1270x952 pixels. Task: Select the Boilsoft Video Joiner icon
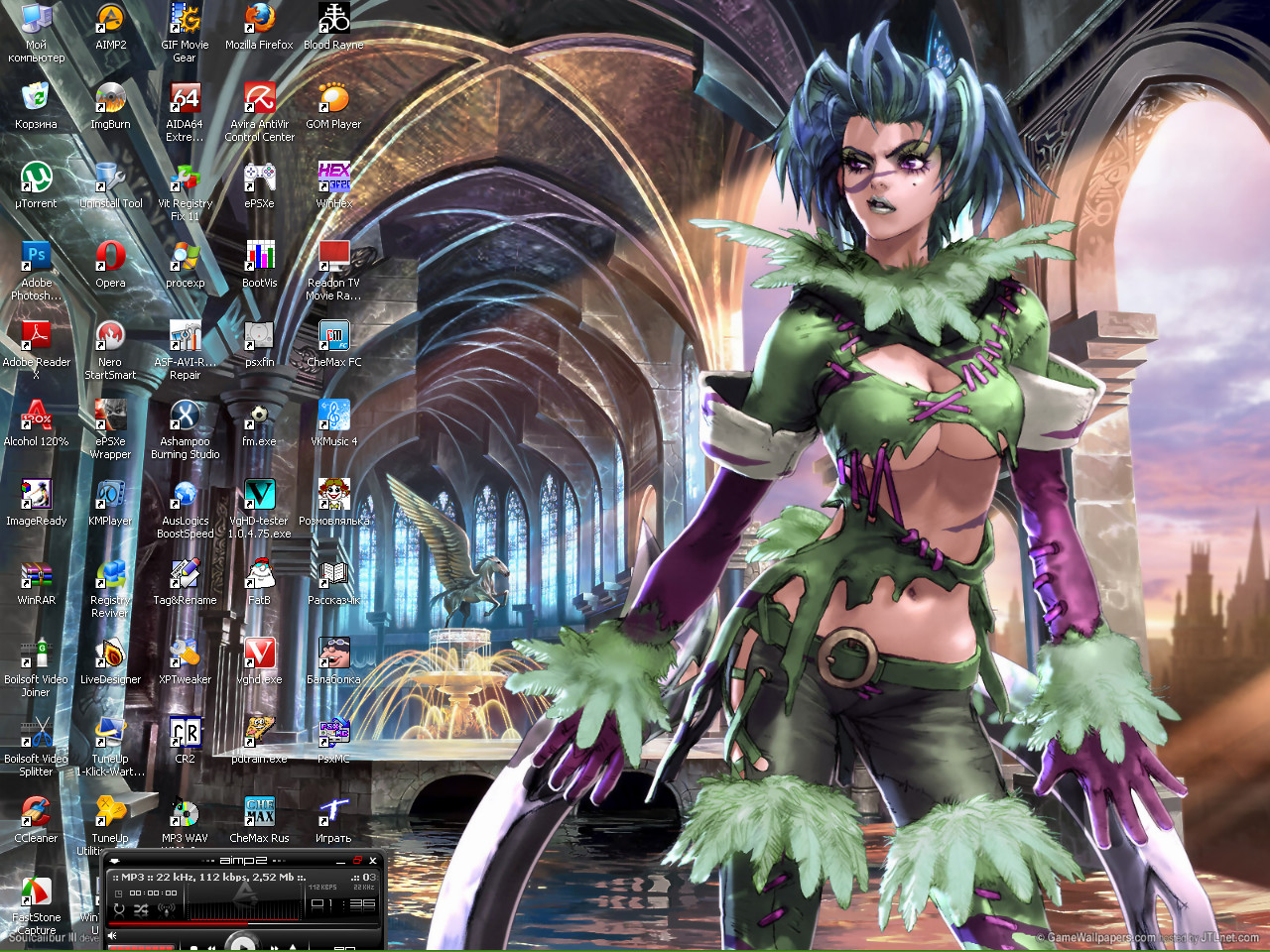(36, 654)
